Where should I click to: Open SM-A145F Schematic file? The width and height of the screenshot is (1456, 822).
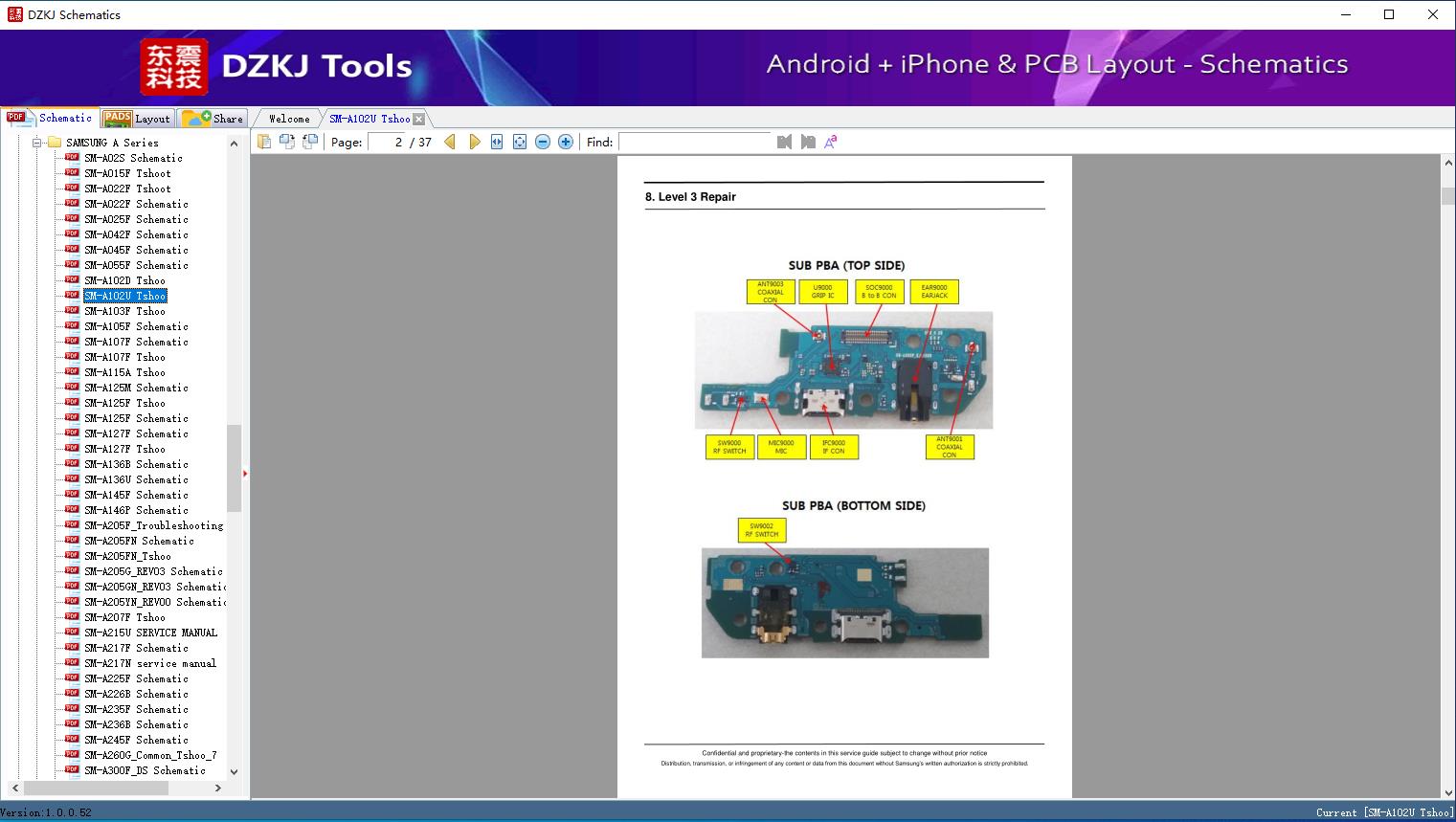click(136, 495)
